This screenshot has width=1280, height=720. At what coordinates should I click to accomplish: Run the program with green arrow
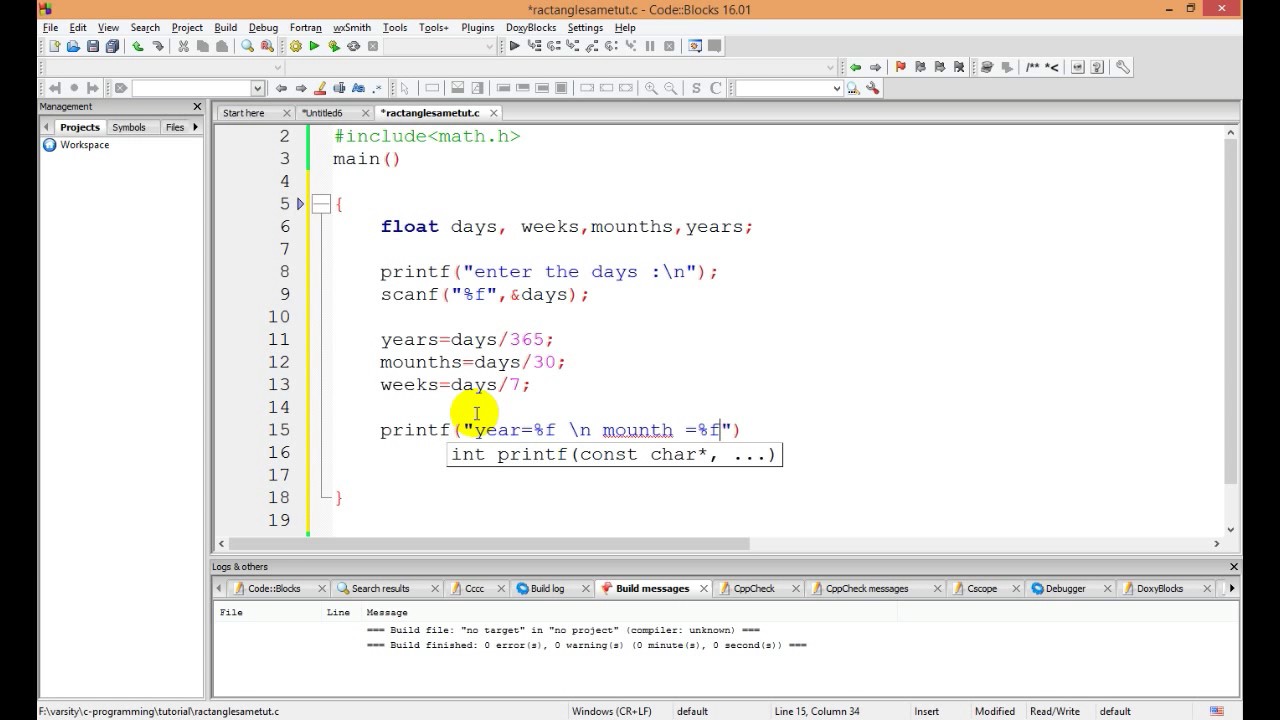[x=314, y=46]
